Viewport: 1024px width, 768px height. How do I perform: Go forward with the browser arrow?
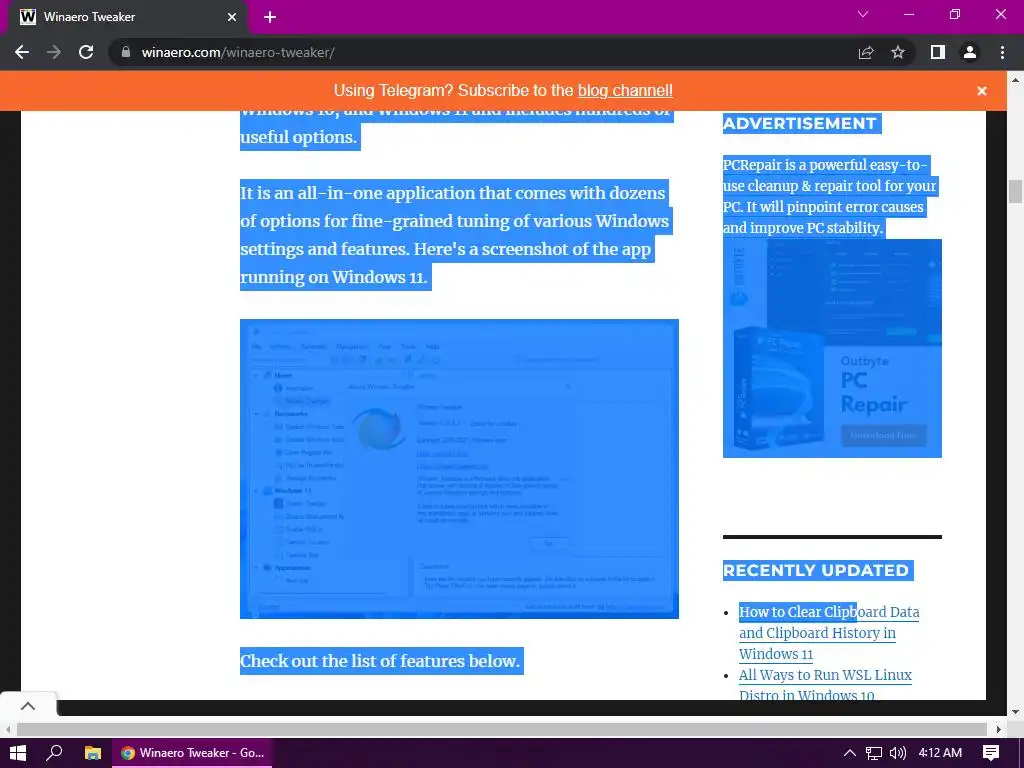54,52
